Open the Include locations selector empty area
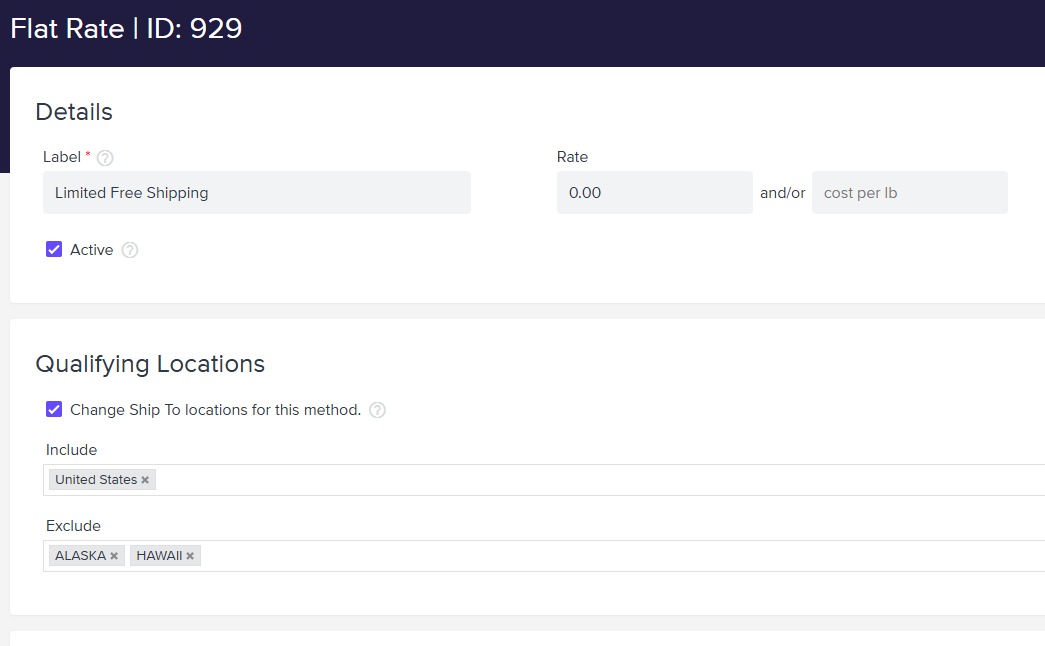 click(x=600, y=480)
